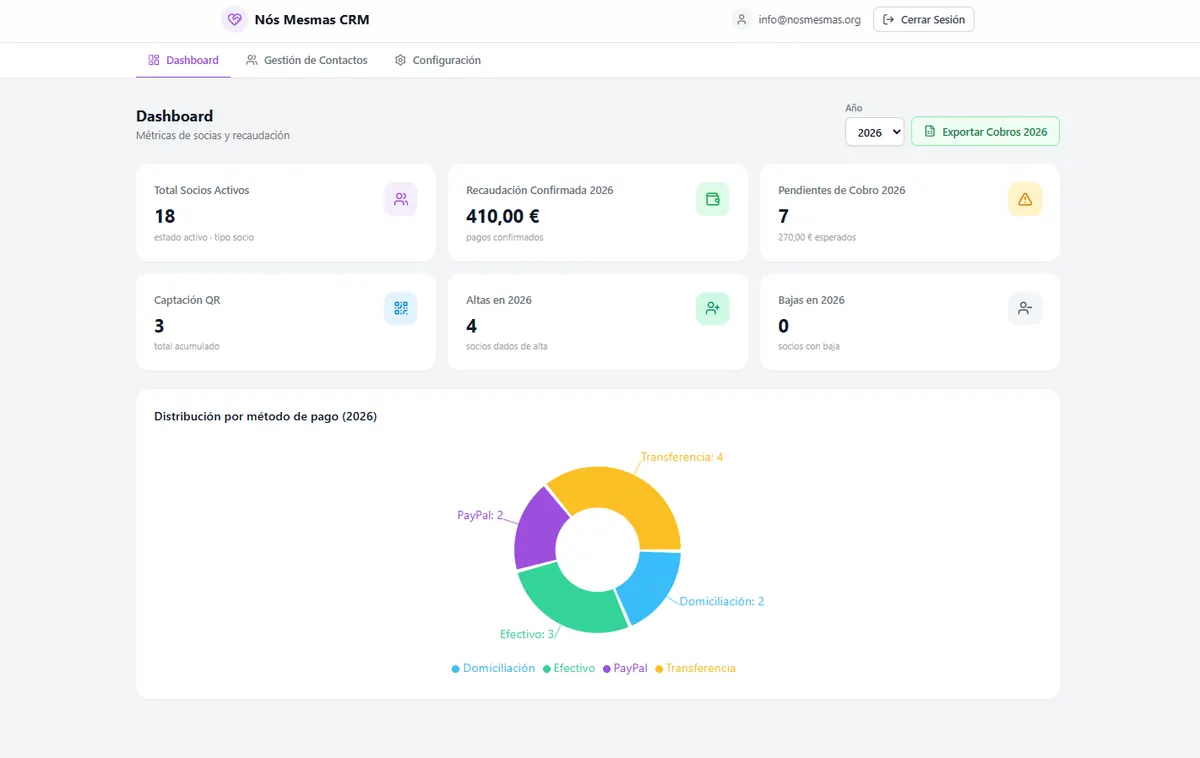Click the Cerrar Sesión button
Viewport: 1200px width, 758px height.
(x=923, y=19)
